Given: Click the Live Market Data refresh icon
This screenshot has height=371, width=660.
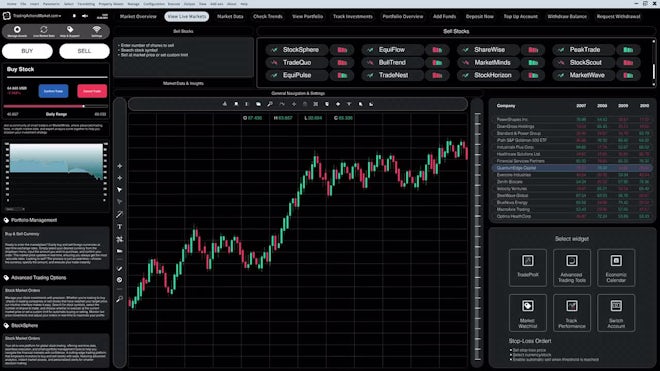Looking at the screenshot, I should coord(43,29).
